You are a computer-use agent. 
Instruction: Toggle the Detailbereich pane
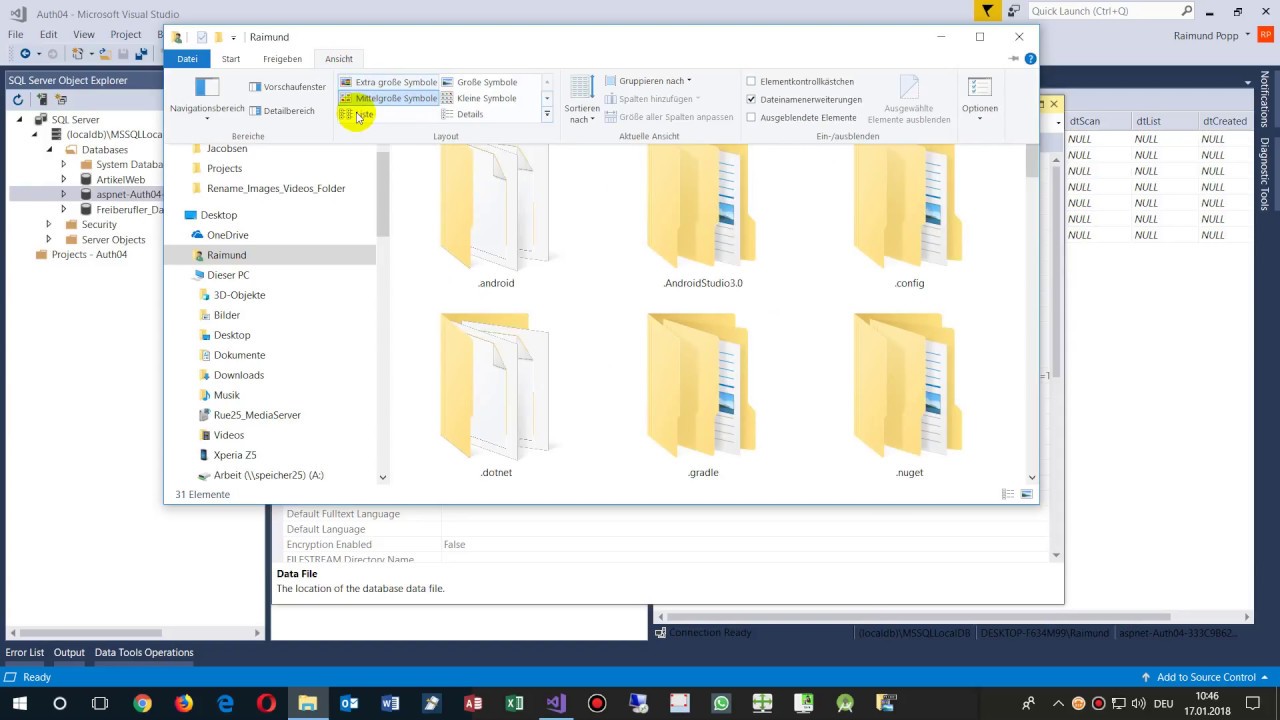coord(282,111)
